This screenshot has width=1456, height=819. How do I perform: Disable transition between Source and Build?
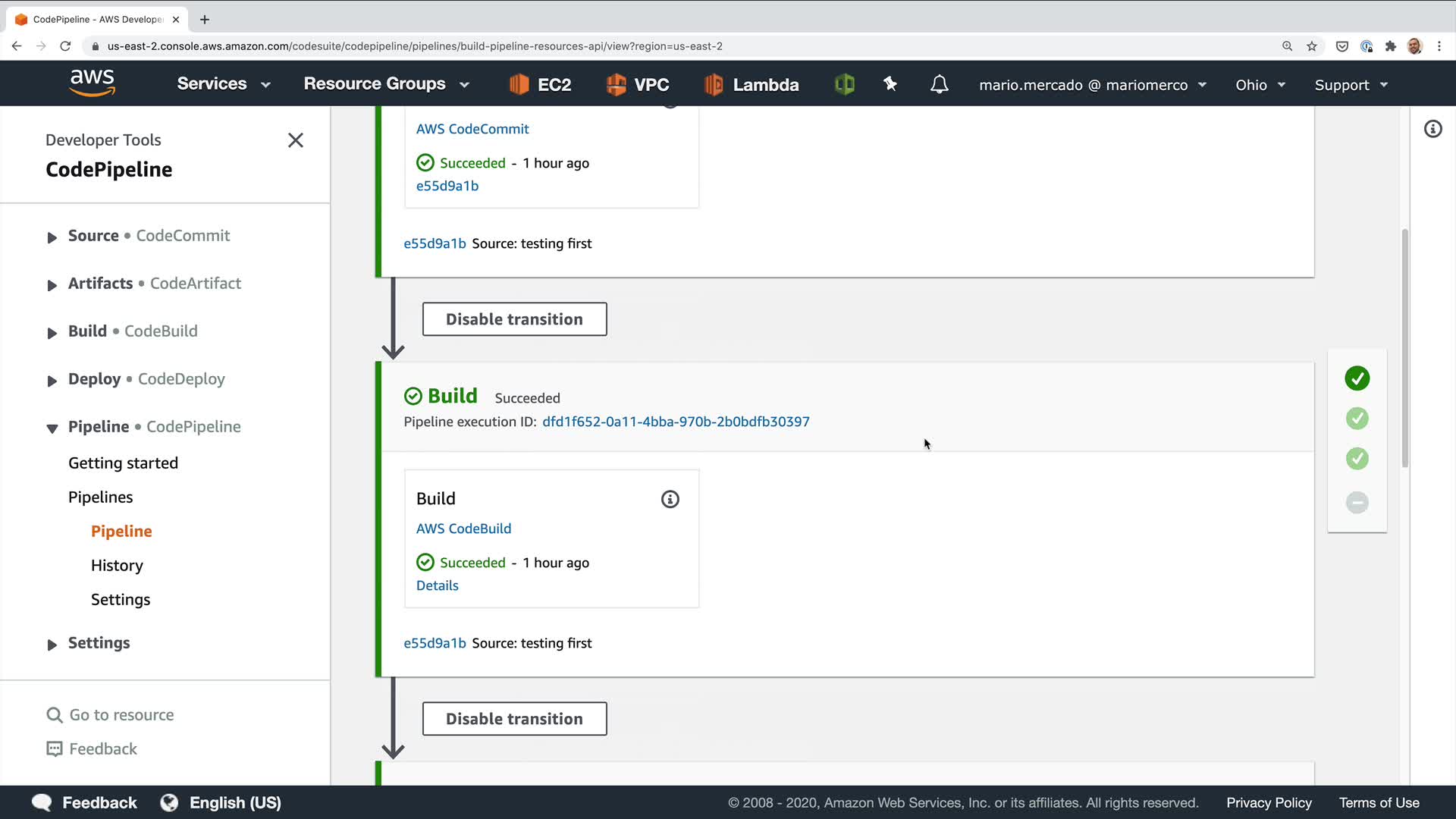click(x=514, y=319)
